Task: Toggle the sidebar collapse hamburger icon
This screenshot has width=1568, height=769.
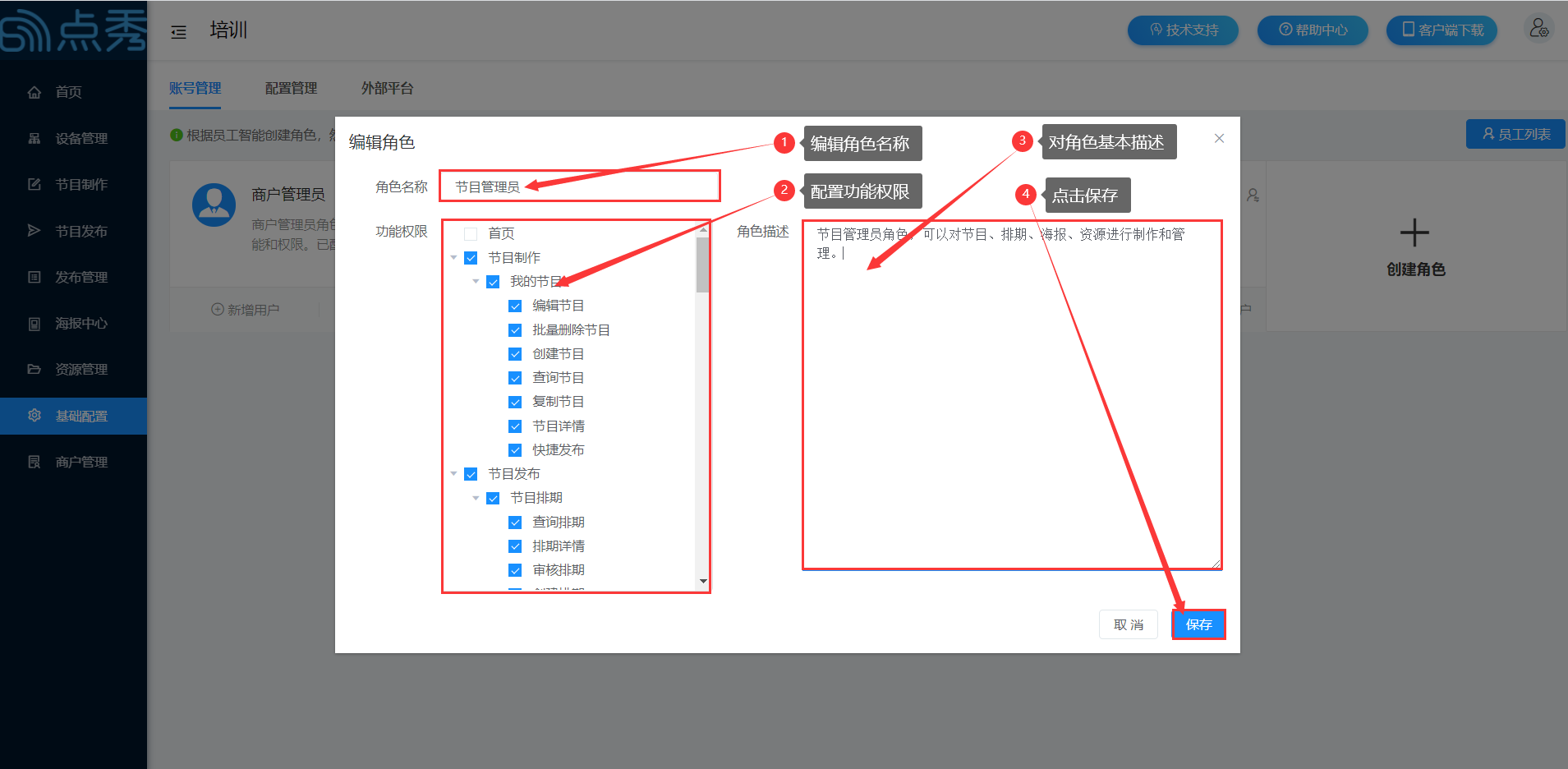Action: tap(178, 32)
